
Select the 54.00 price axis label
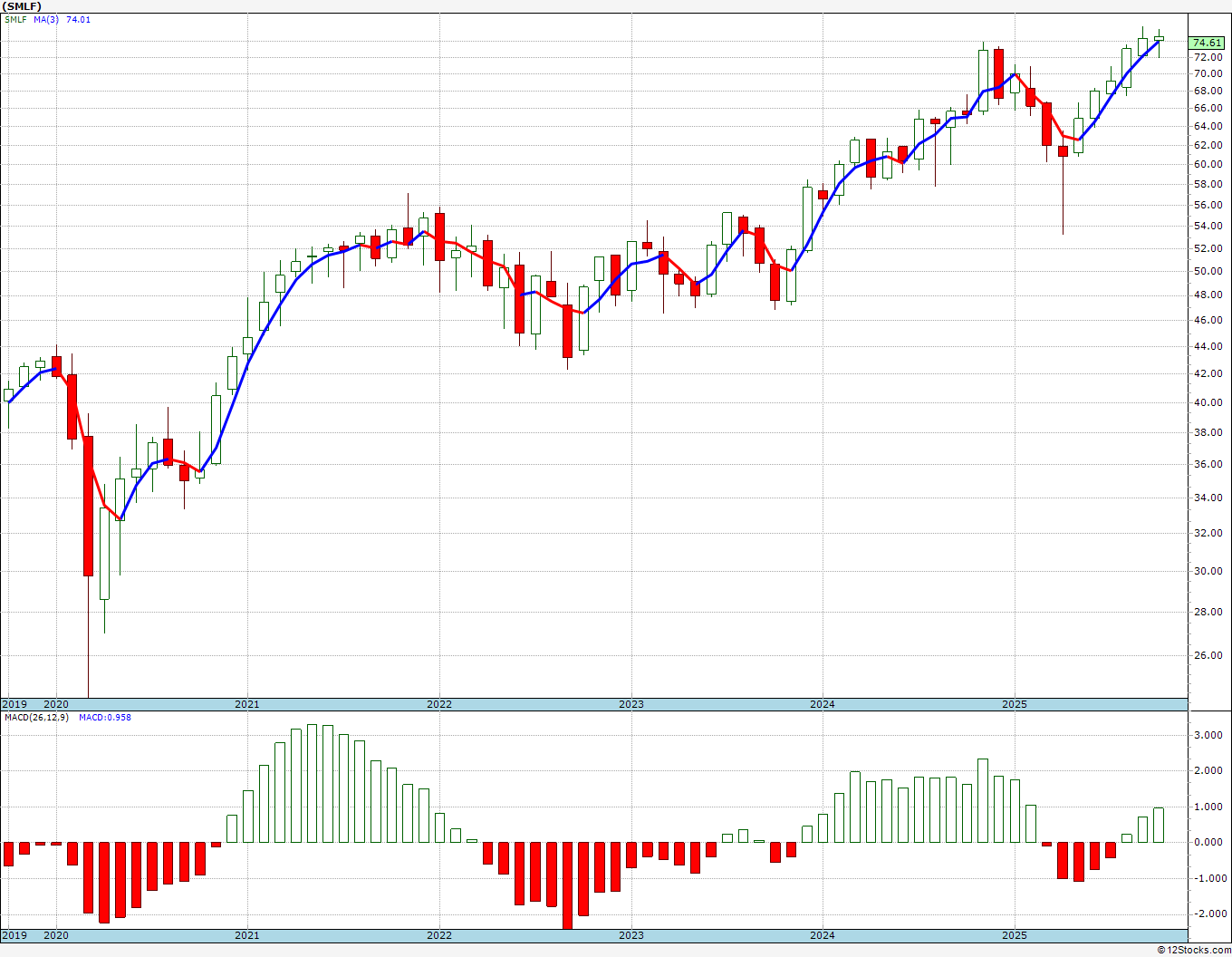tap(1208, 227)
